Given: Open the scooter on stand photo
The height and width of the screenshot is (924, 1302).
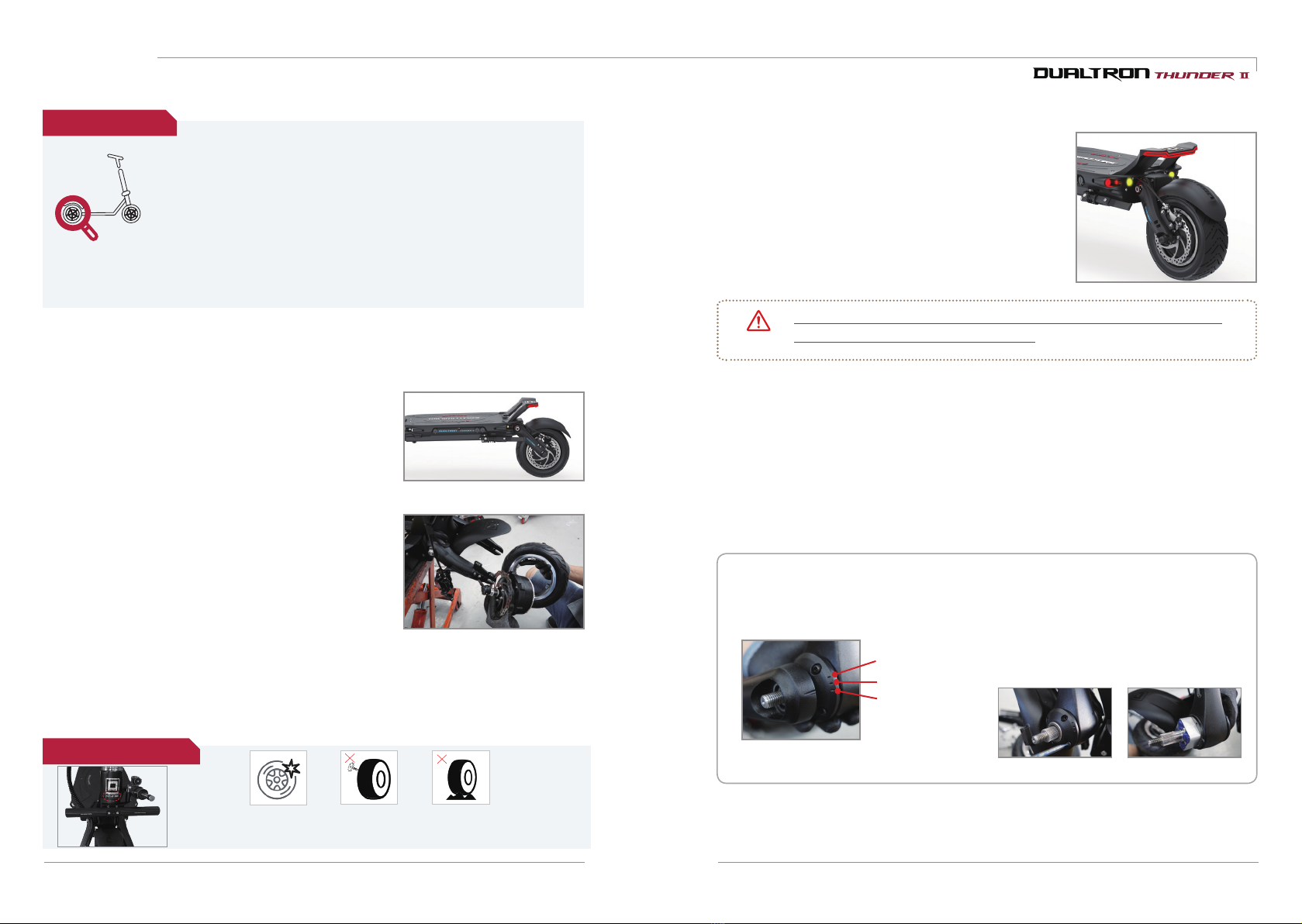Looking at the screenshot, I should [x=112, y=806].
